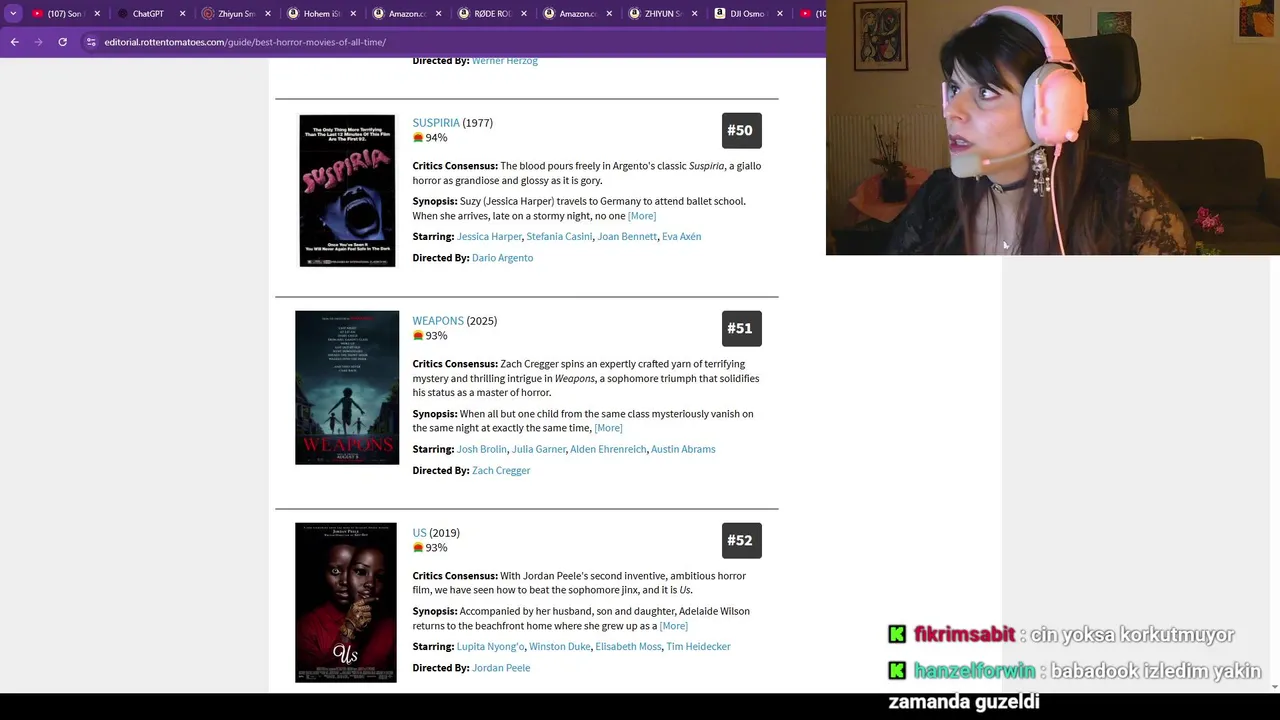Viewport: 1280px width, 720px height.
Task: Click the #50 rank badge
Action: pyautogui.click(x=741, y=131)
